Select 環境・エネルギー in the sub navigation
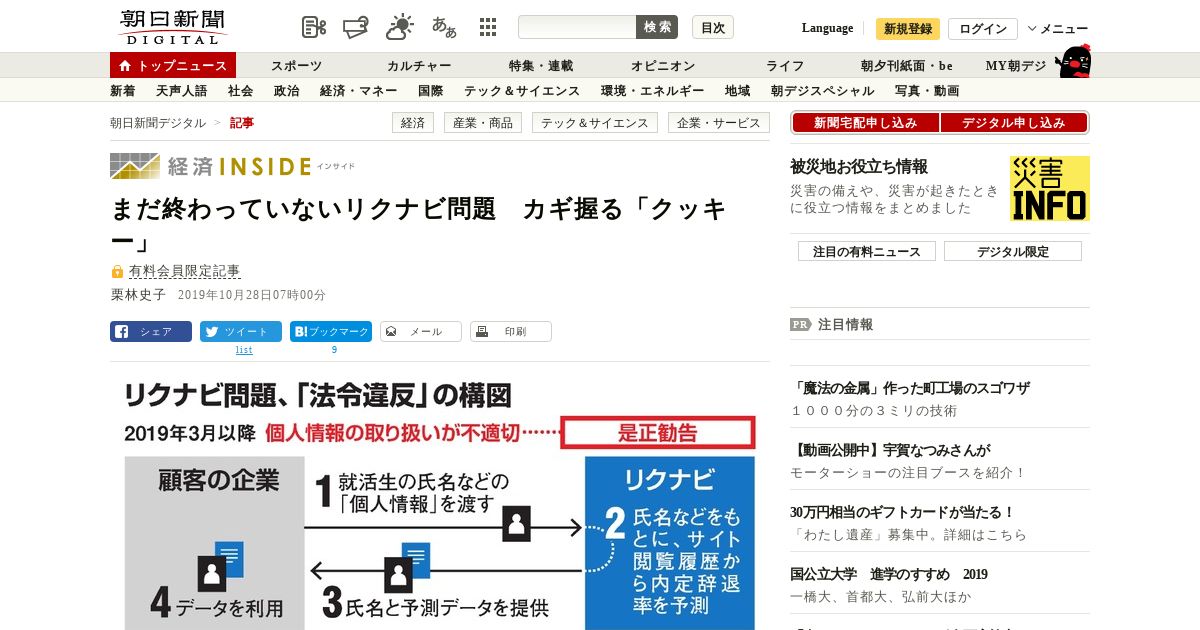This screenshot has width=1200, height=630. (652, 91)
